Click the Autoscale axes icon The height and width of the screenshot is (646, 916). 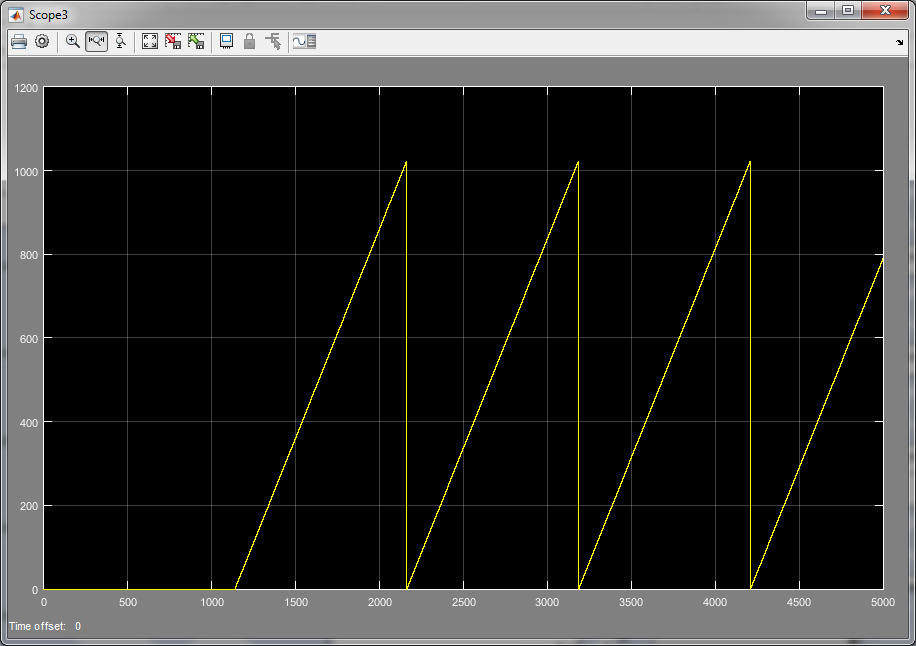150,41
